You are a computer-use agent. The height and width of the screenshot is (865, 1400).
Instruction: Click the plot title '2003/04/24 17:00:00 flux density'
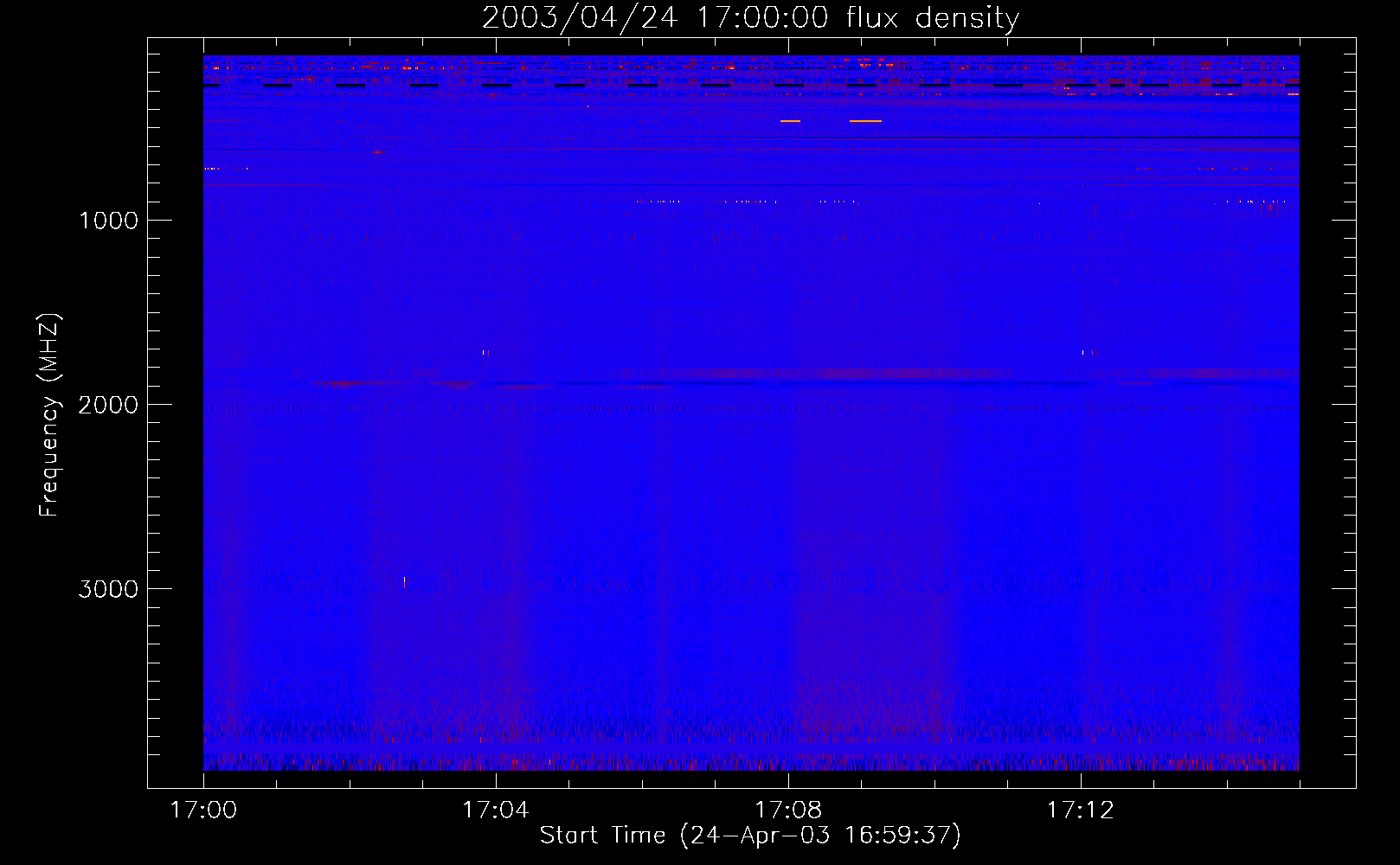point(750,18)
